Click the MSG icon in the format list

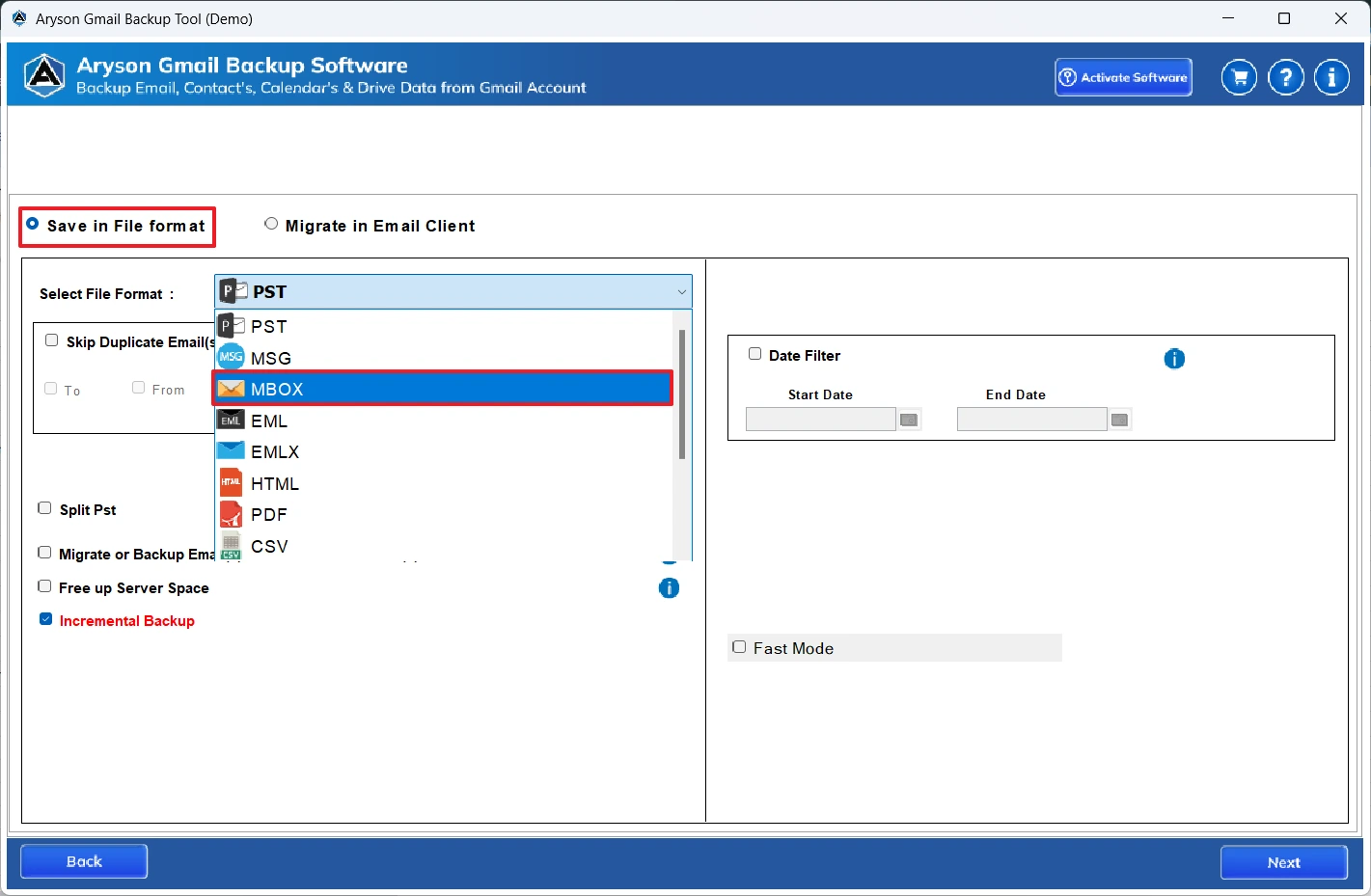tap(231, 357)
